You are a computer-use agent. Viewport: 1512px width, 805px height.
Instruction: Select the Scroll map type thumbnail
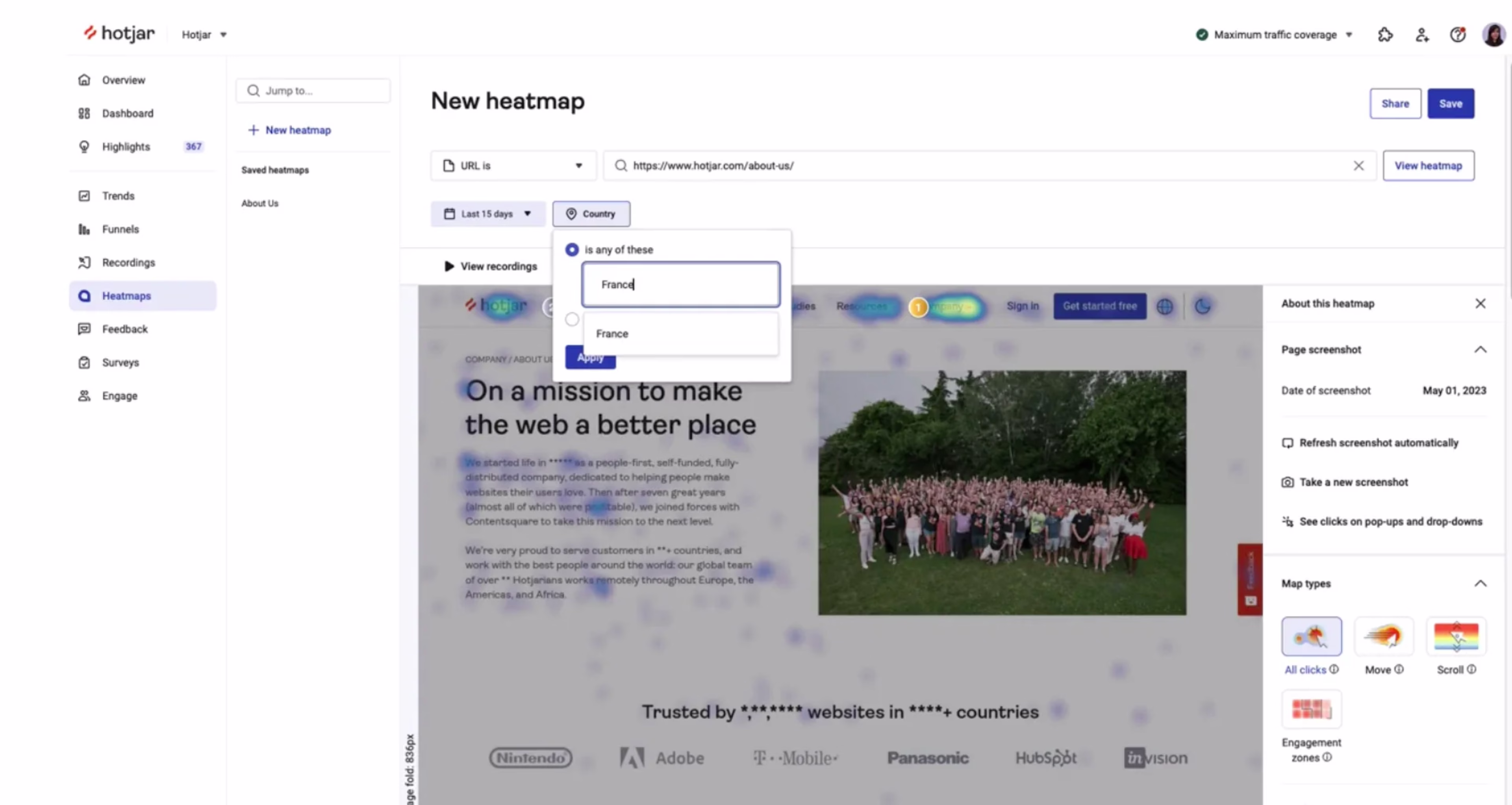click(x=1456, y=636)
